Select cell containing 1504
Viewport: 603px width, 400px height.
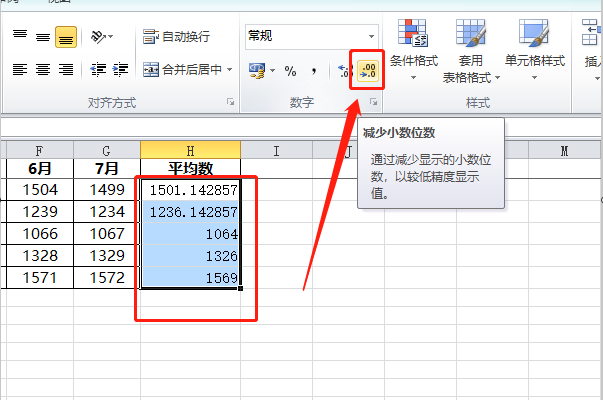point(40,190)
